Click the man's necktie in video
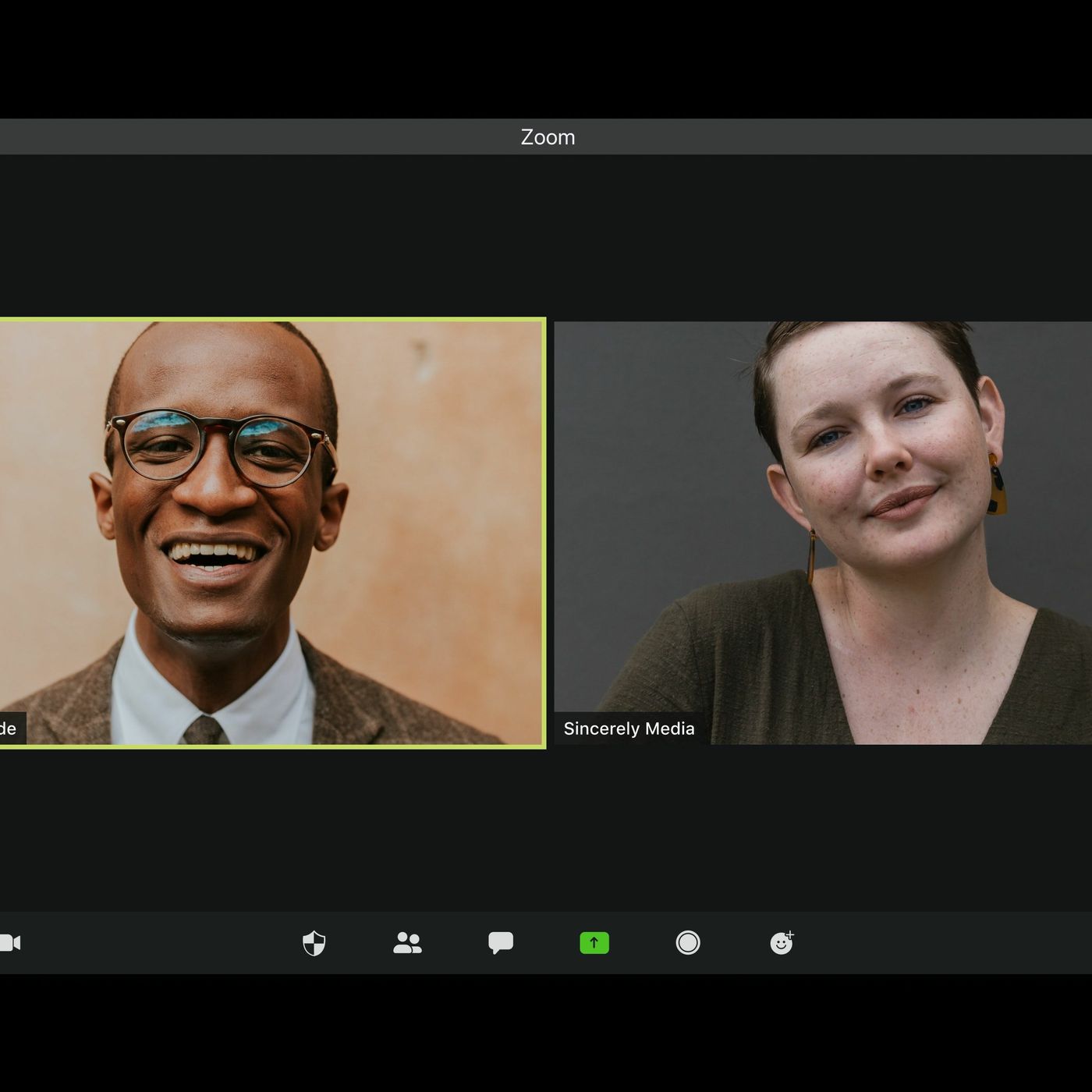 [x=204, y=731]
